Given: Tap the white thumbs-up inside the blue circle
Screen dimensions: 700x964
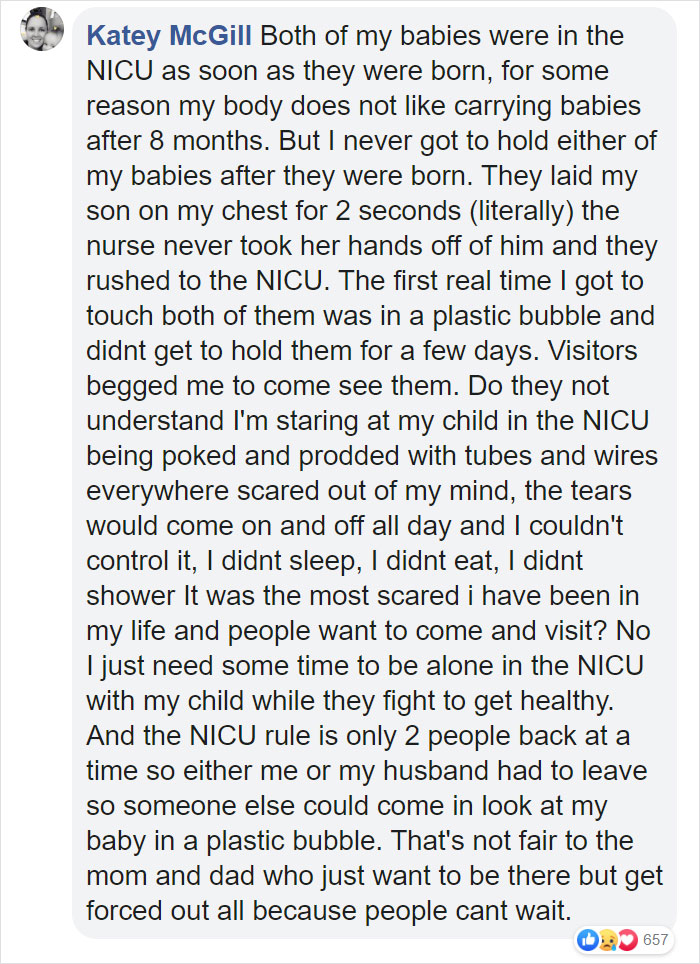Looking at the screenshot, I should click(589, 939).
